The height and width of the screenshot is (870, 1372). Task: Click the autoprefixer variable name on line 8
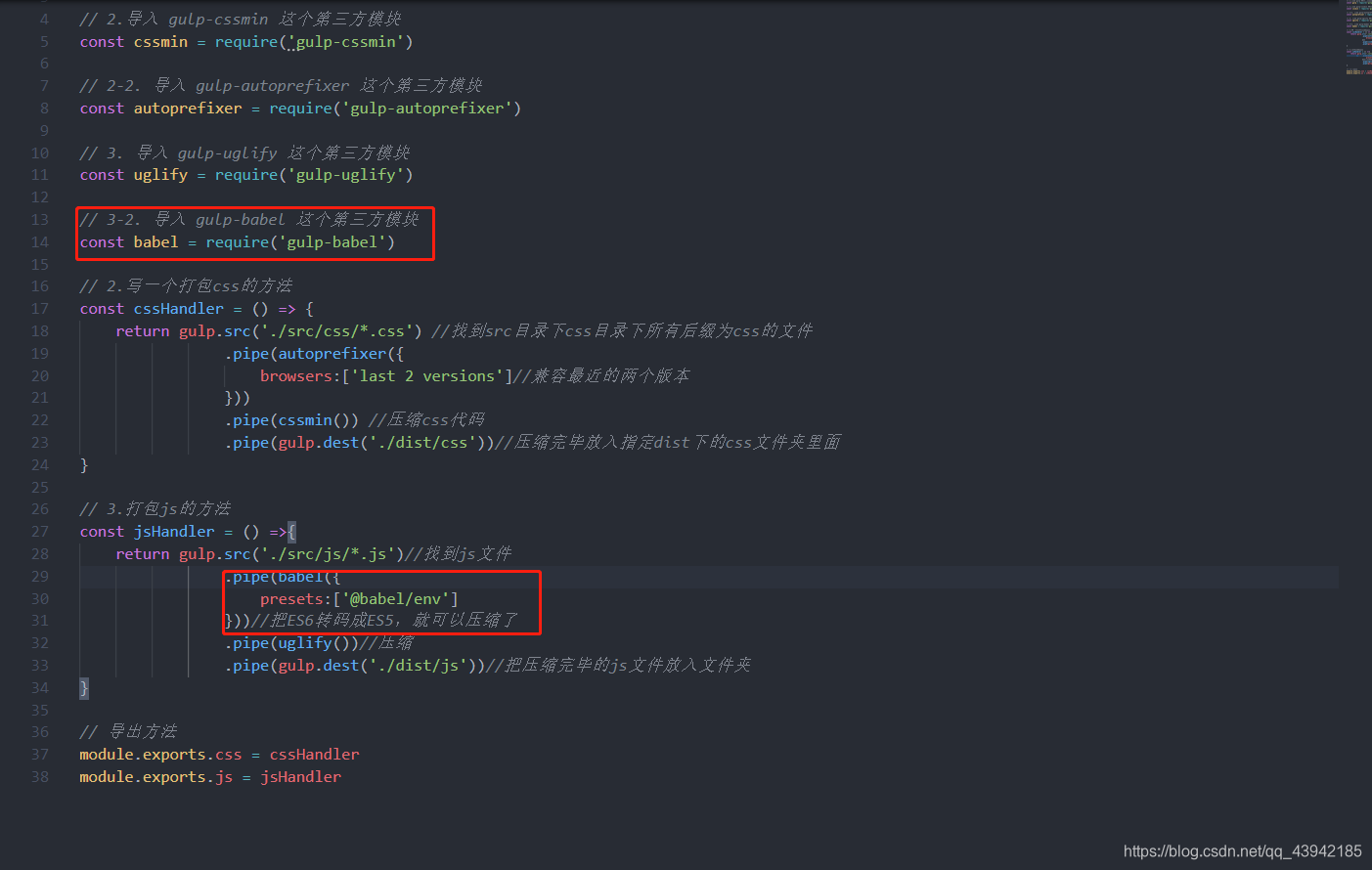coord(188,109)
